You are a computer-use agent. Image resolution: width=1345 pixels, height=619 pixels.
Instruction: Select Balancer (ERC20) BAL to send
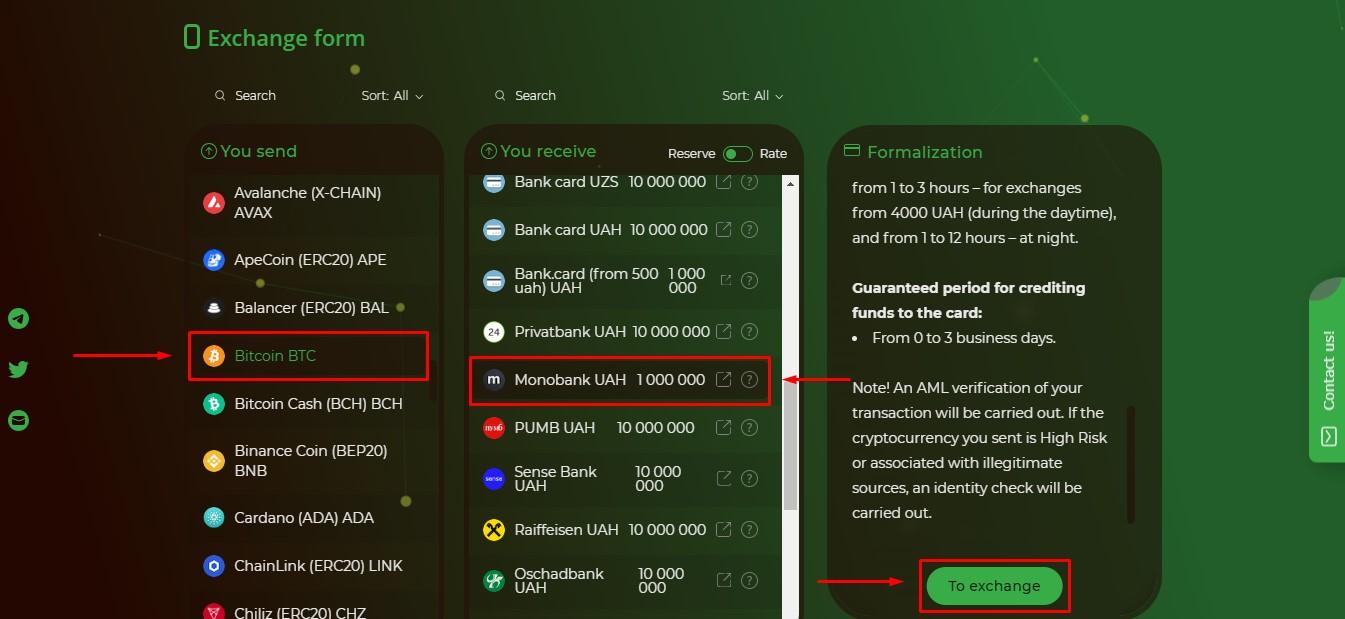(313, 308)
